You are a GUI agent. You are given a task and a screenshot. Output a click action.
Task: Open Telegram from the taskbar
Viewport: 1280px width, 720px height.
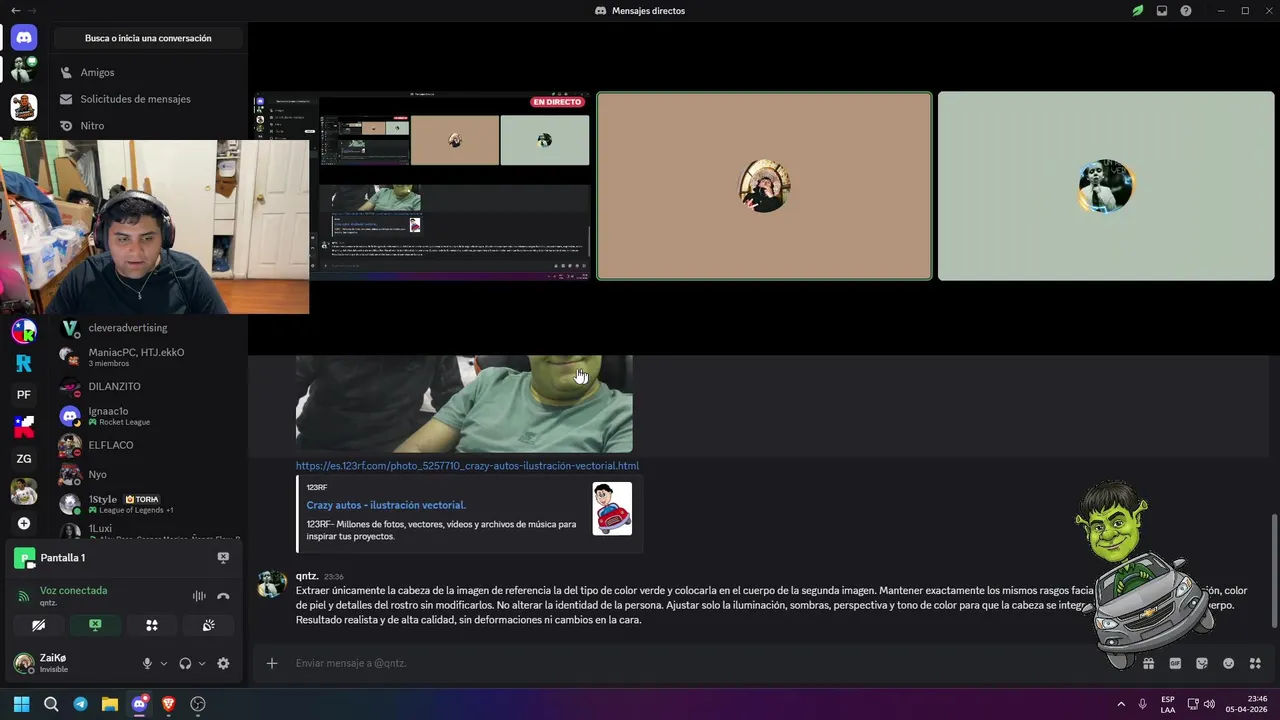80,704
